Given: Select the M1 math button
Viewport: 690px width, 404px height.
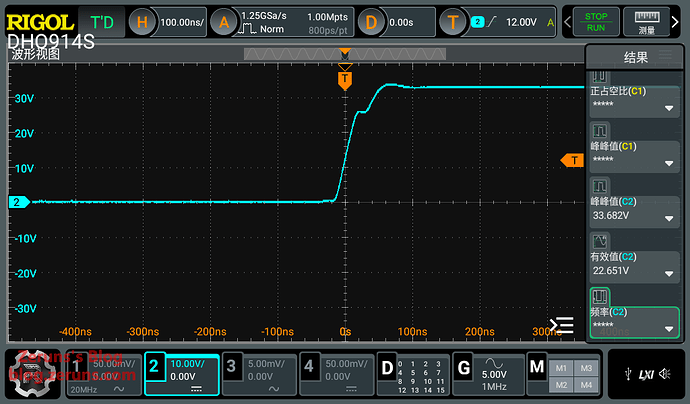Looking at the screenshot, I should pyautogui.click(x=561, y=366).
